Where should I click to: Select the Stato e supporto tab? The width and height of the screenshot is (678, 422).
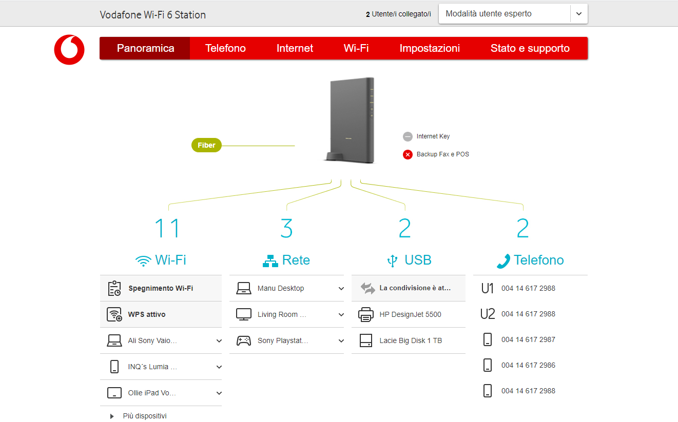coord(530,48)
